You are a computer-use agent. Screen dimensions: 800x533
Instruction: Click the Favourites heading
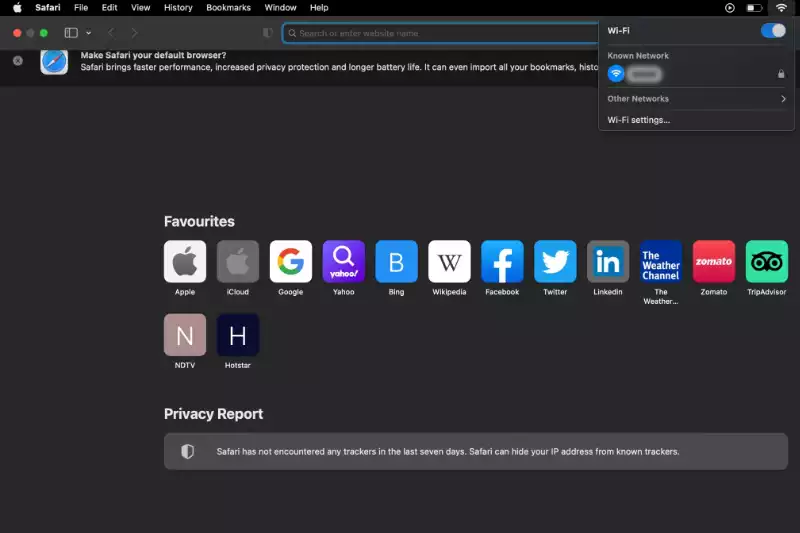coord(199,221)
